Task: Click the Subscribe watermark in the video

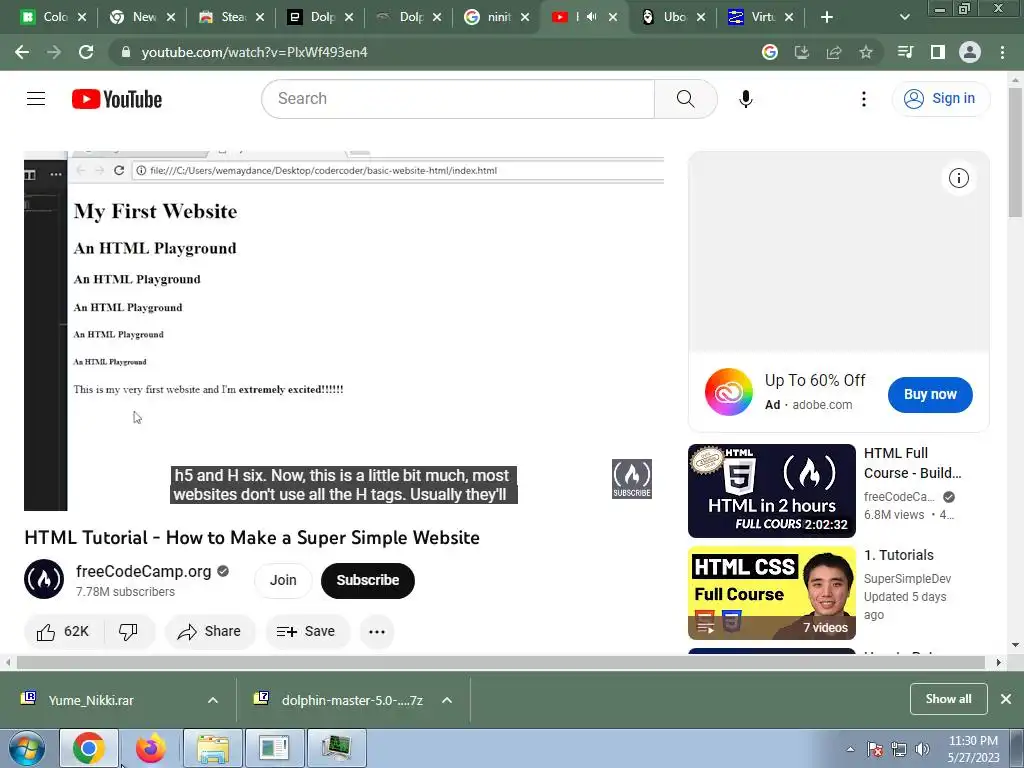Action: [x=632, y=479]
